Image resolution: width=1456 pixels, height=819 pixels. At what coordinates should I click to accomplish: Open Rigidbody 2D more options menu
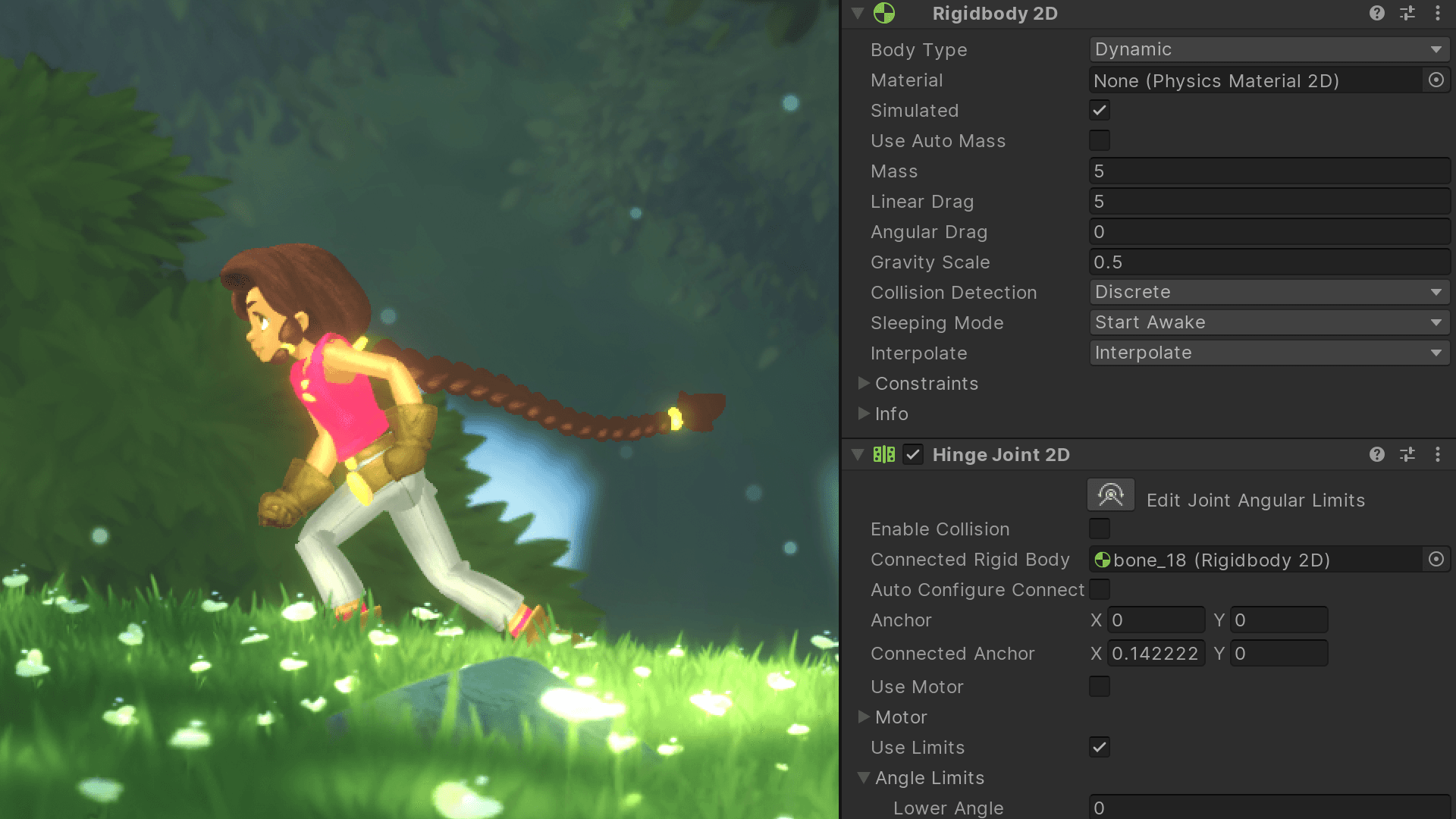tap(1438, 13)
